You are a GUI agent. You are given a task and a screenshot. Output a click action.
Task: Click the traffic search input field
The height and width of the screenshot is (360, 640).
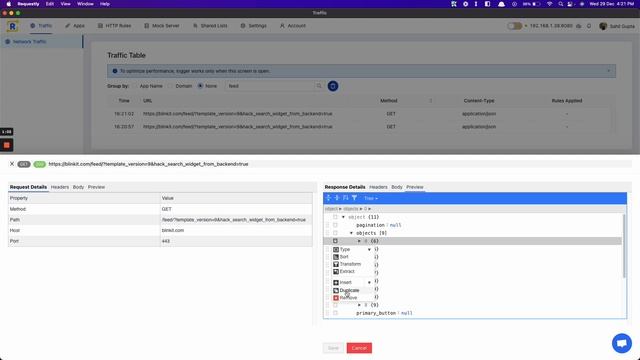pos(269,86)
